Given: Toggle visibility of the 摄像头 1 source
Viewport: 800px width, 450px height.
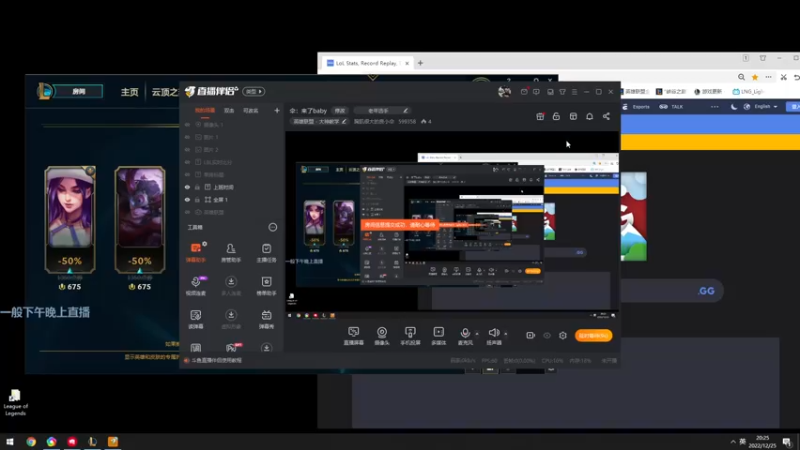Looking at the screenshot, I should coord(187,124).
